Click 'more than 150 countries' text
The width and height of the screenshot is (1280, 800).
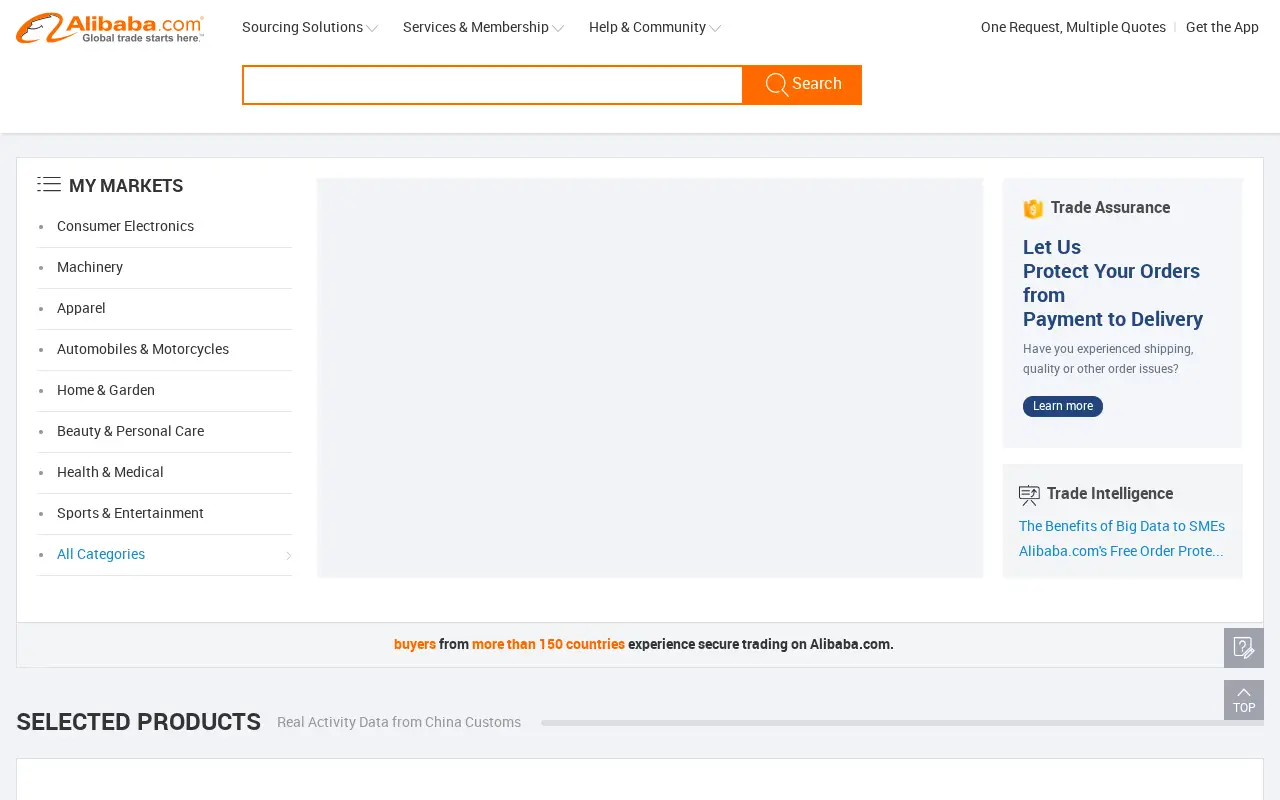click(548, 644)
